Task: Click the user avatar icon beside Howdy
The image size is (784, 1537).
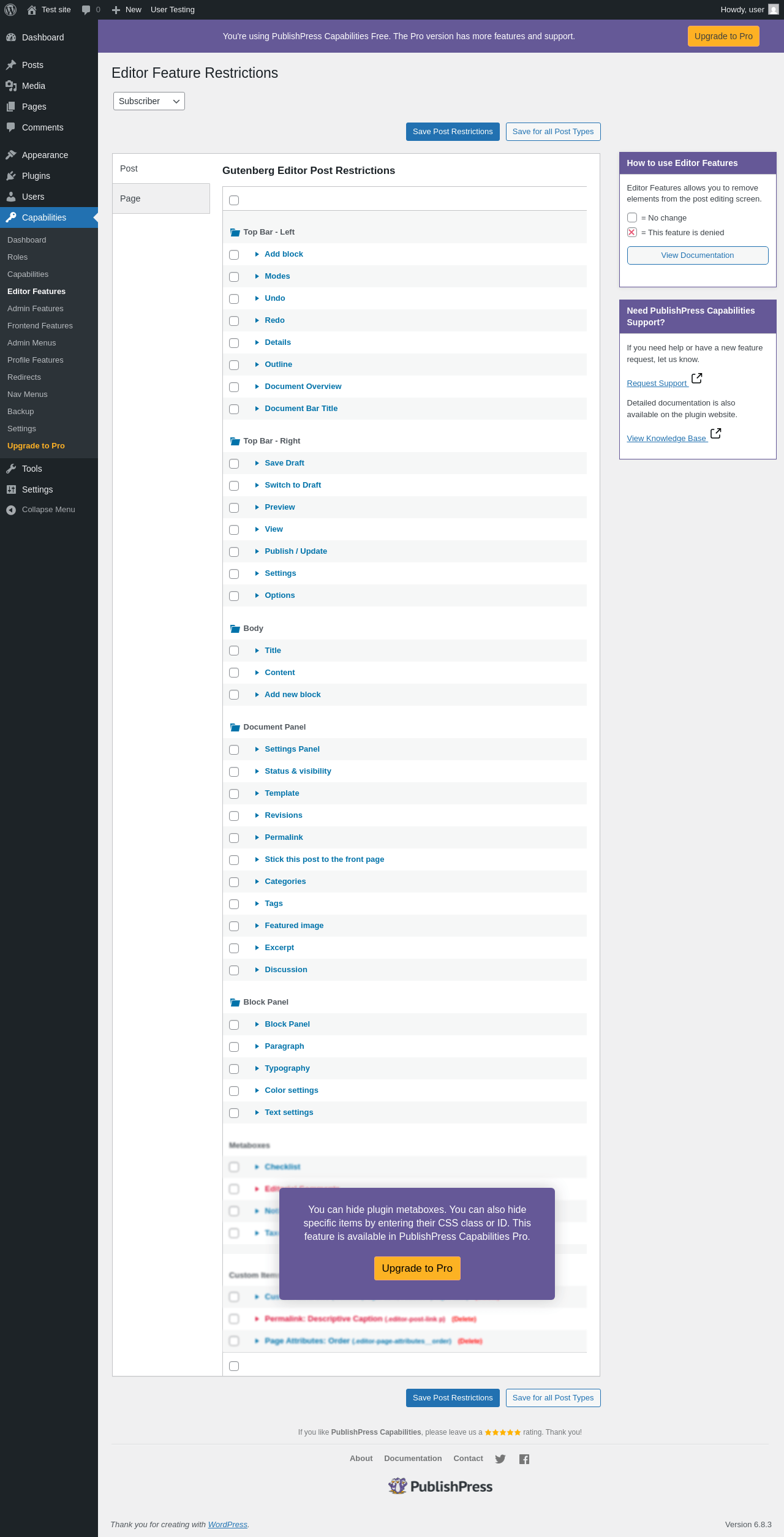Action: [774, 10]
